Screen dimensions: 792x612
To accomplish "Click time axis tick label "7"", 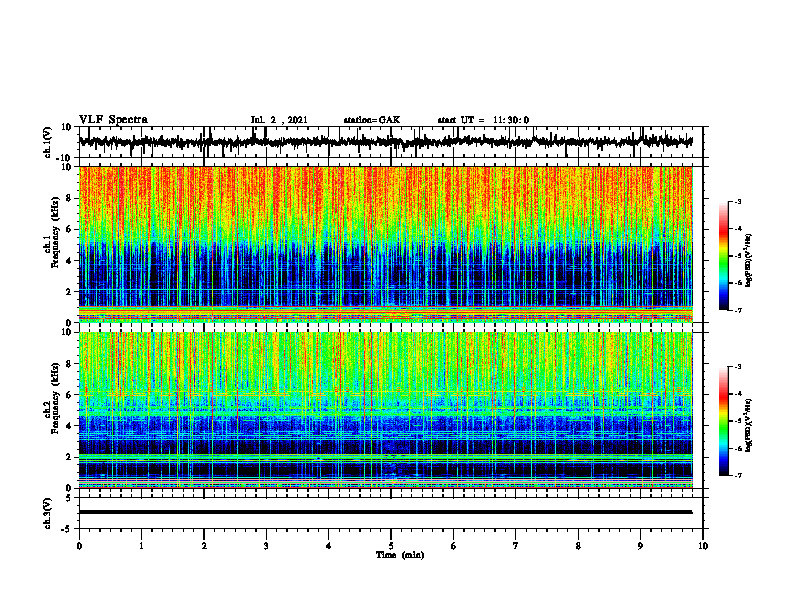I will (x=516, y=546).
